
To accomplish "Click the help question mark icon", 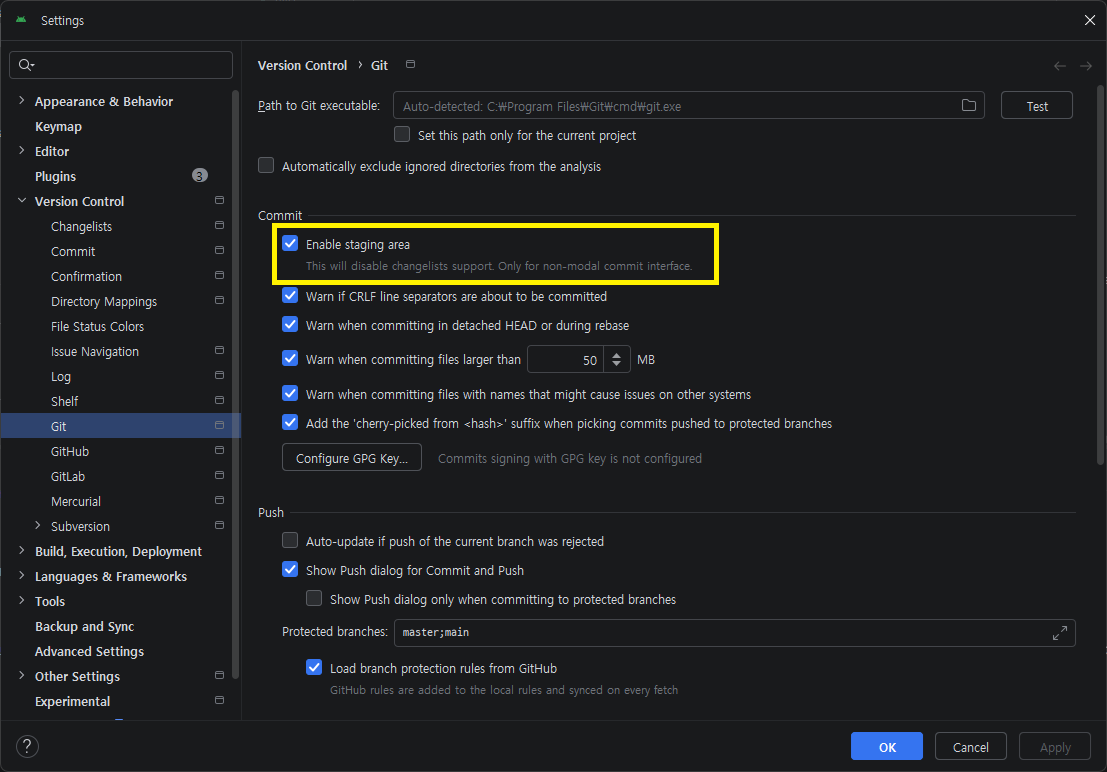I will (x=27, y=747).
